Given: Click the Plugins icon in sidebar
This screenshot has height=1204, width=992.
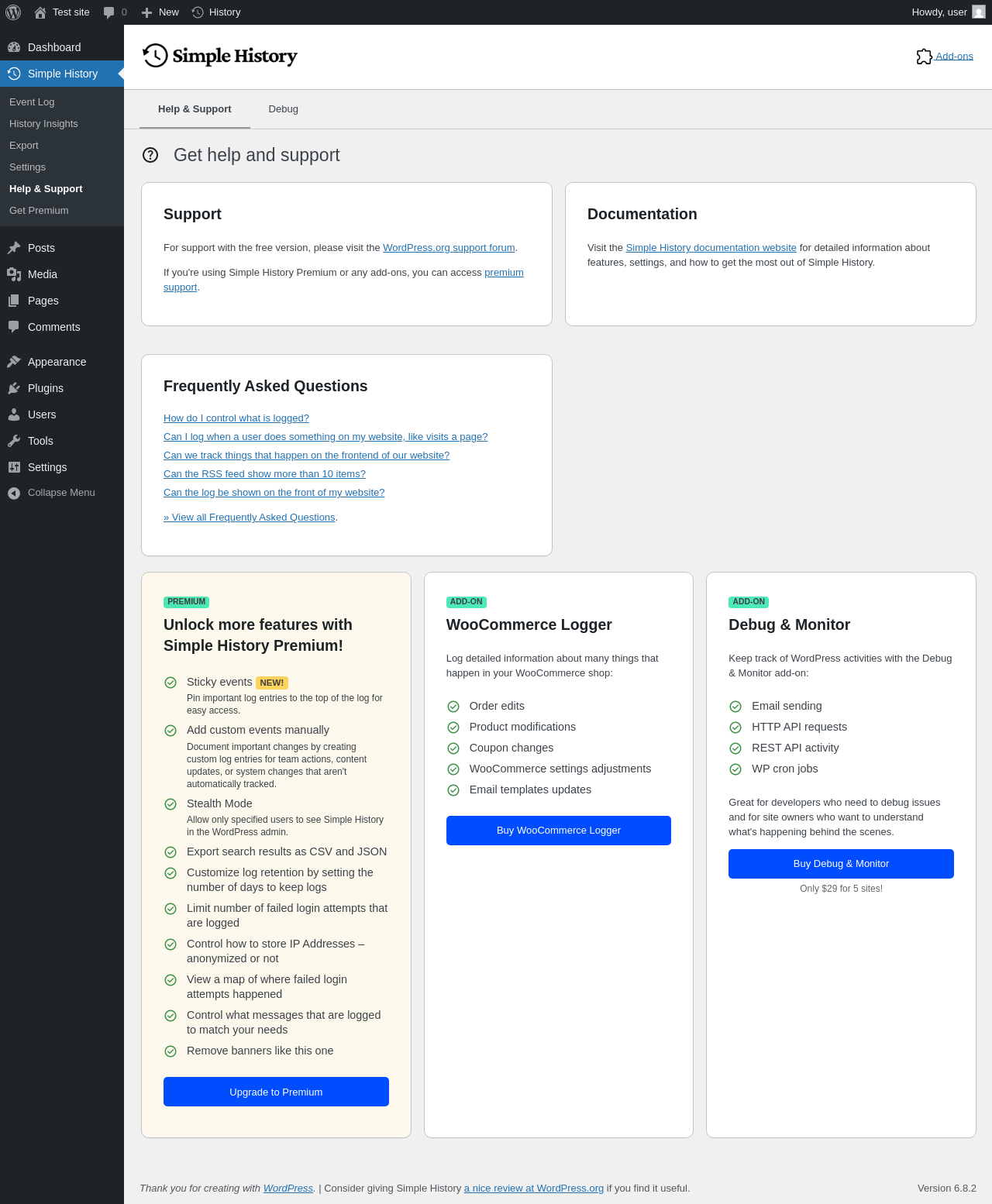Looking at the screenshot, I should 14,388.
